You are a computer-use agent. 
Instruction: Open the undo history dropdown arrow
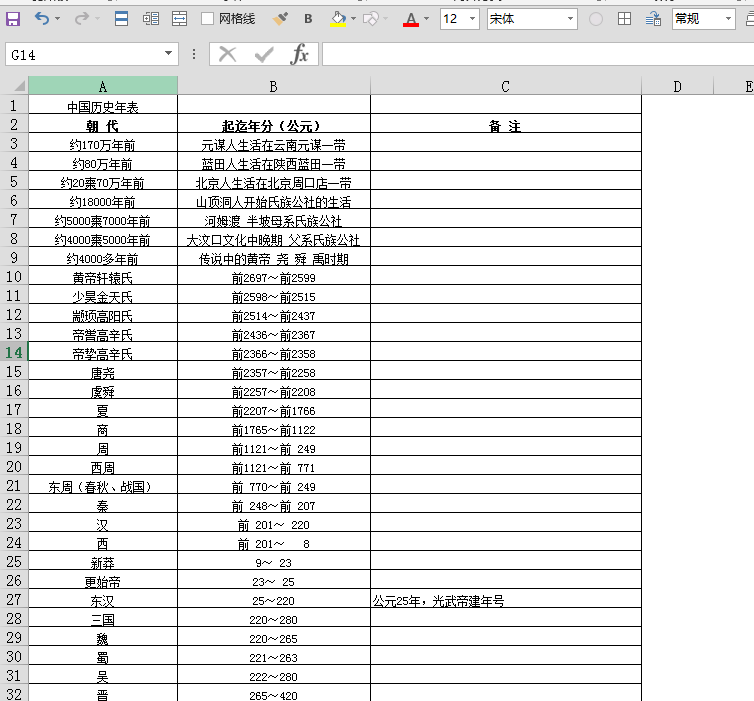(x=57, y=19)
